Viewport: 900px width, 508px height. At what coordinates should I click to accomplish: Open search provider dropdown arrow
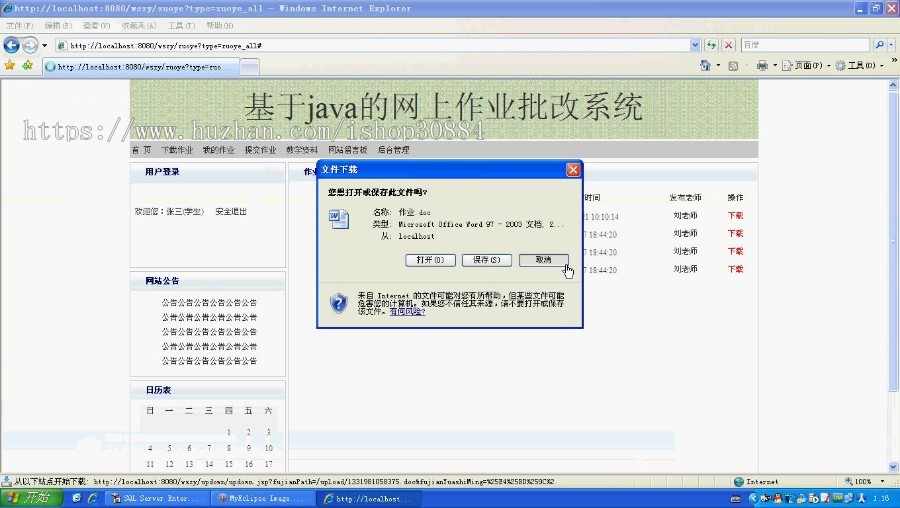891,45
